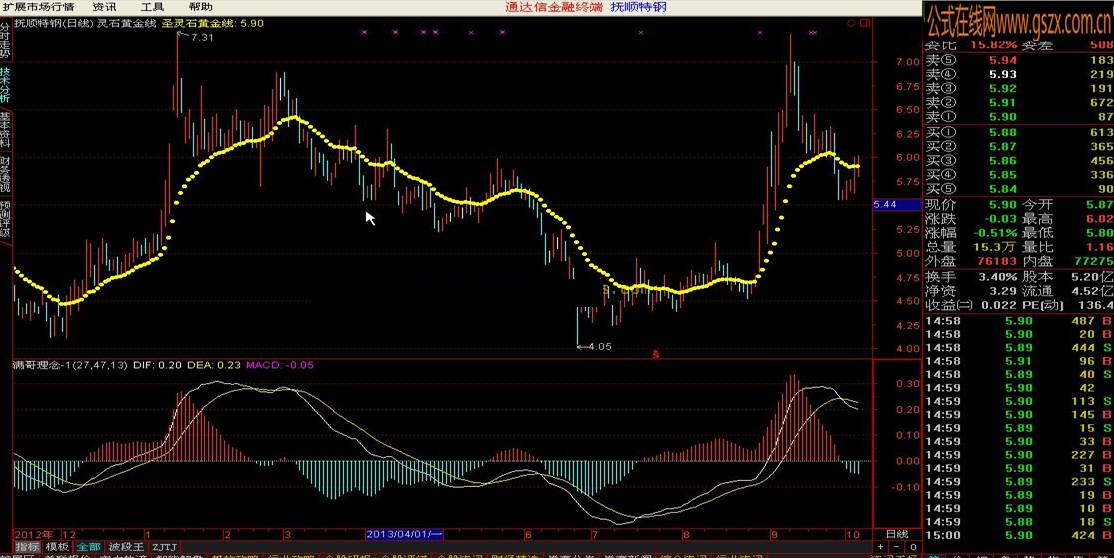Click the 买① 5.88 order book row
Image resolution: width=1114 pixels, height=558 pixels.
tap(1019, 132)
